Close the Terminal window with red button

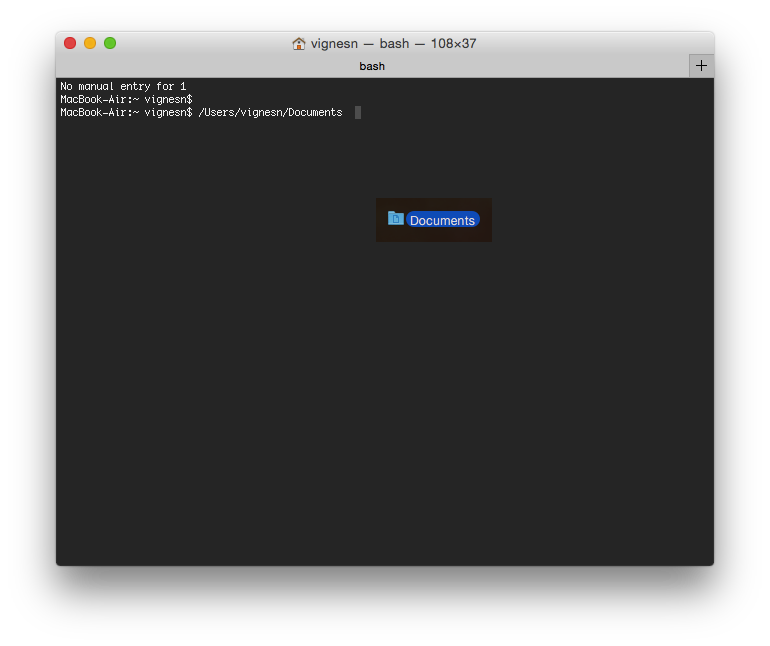[x=70, y=43]
